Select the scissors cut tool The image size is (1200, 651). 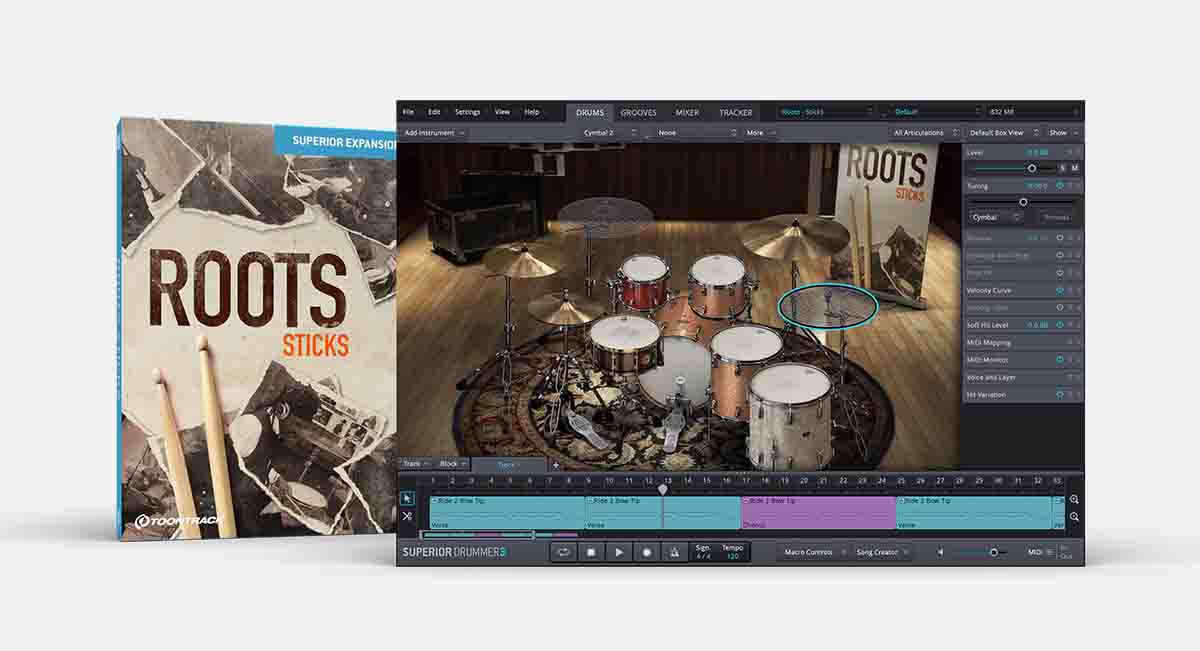pos(407,516)
